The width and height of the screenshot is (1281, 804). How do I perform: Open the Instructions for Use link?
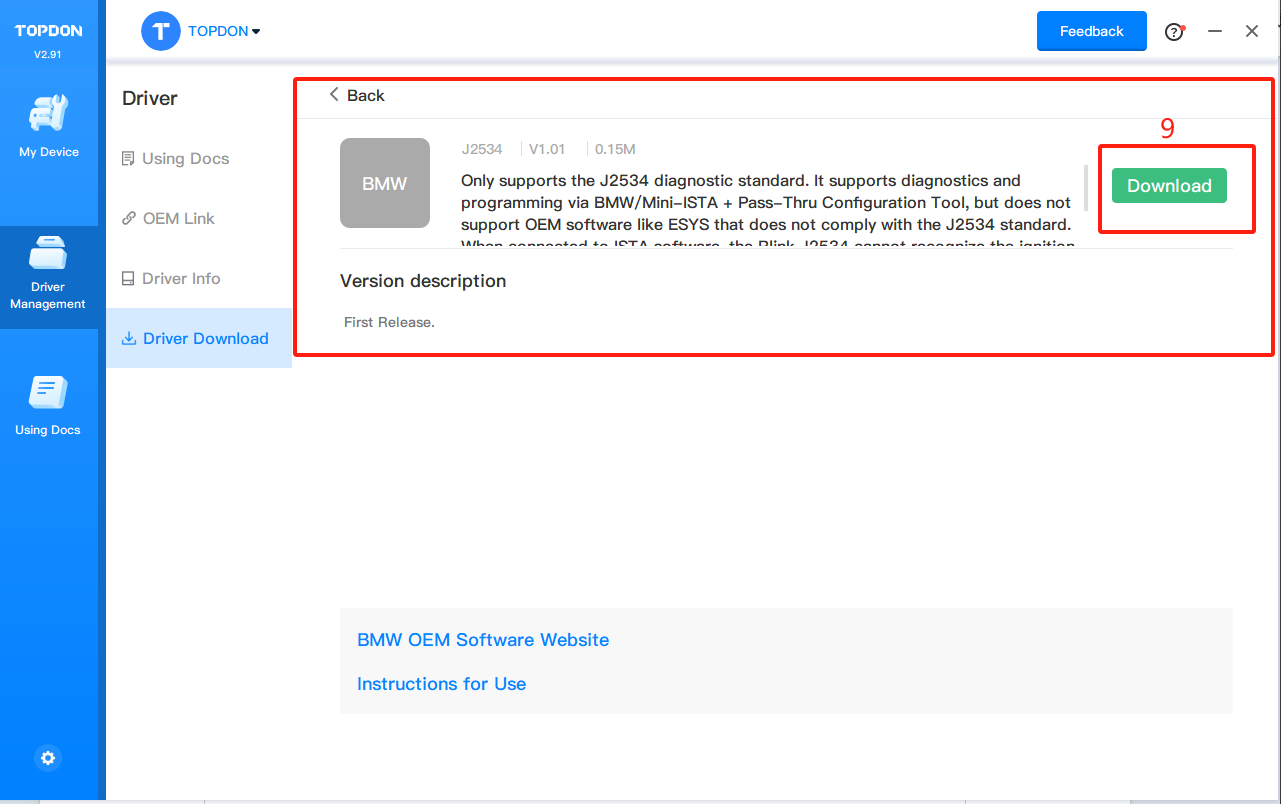441,684
